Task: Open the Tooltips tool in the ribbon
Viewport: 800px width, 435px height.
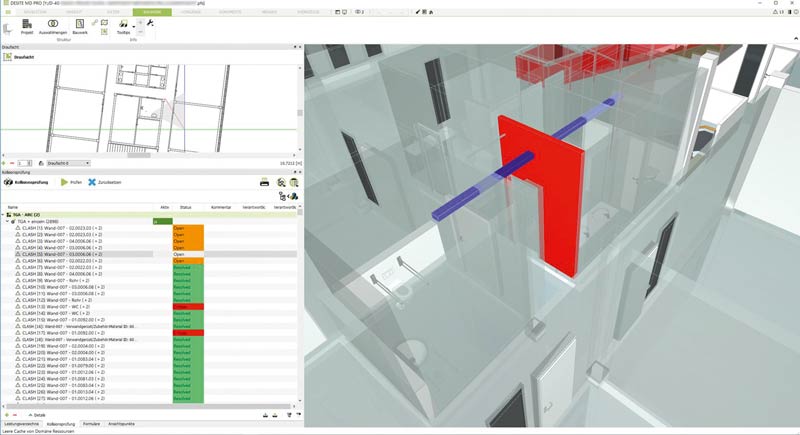Action: [x=124, y=25]
